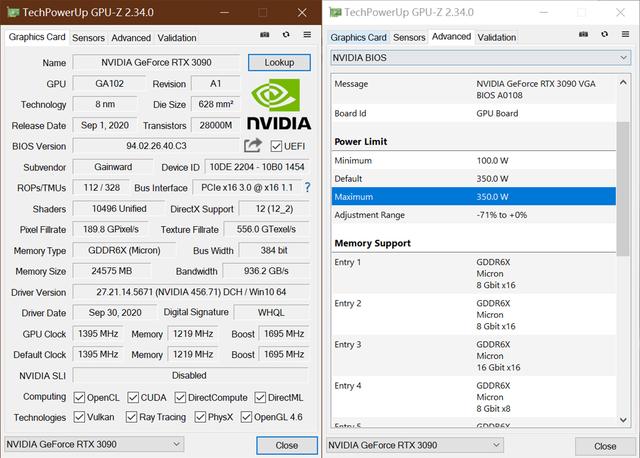The height and width of the screenshot is (458, 640).
Task: Select the Message BIOS row
Action: click(x=473, y=89)
